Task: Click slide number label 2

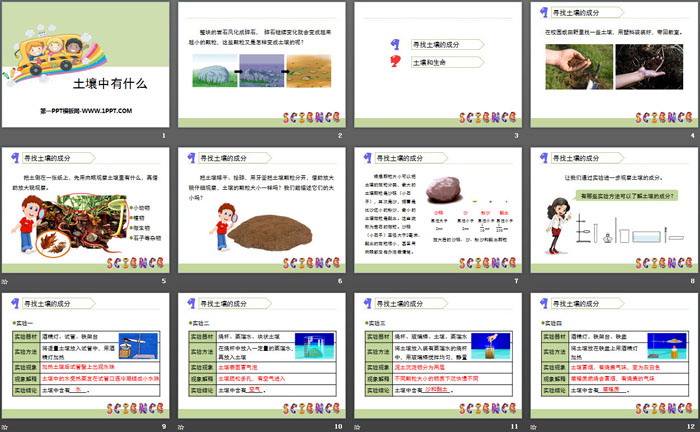Action: (340, 135)
